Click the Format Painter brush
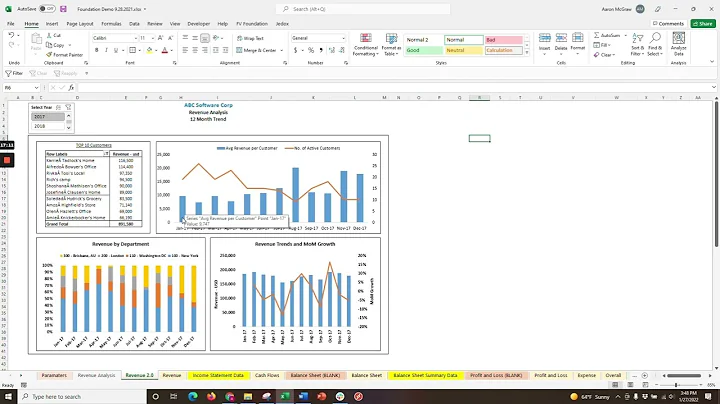Viewport: 720px width, 404px height. tap(49, 55)
